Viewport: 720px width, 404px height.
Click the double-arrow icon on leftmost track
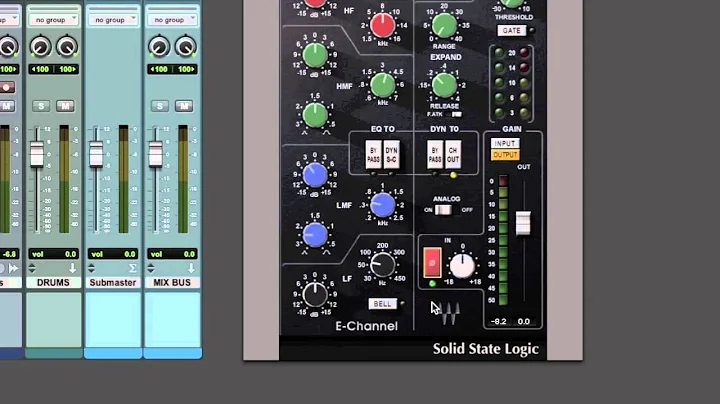14,268
